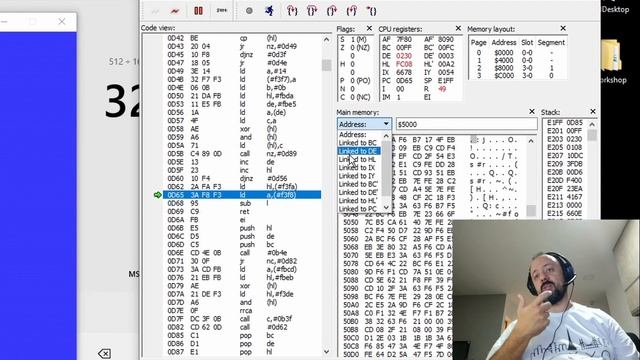This screenshot has width=640, height=360.
Task: Click the third brace step-out icon
Action: click(x=331, y=11)
